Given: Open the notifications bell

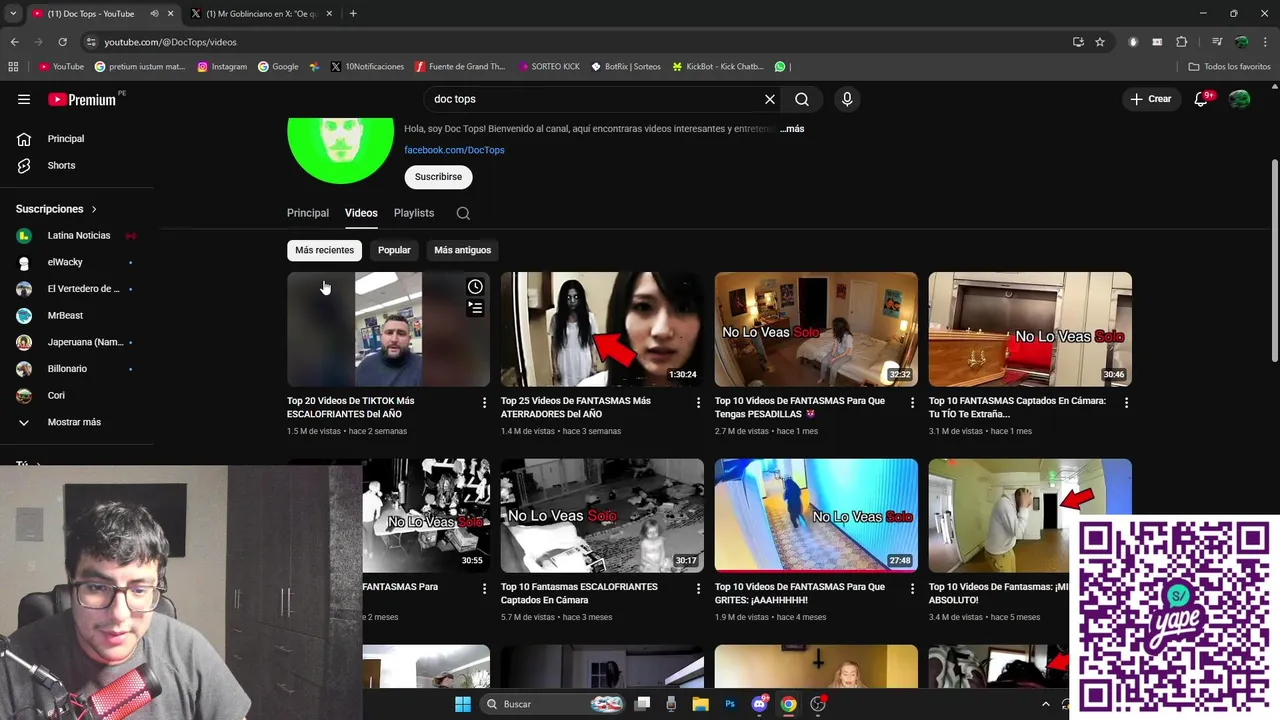Looking at the screenshot, I should tap(1202, 99).
